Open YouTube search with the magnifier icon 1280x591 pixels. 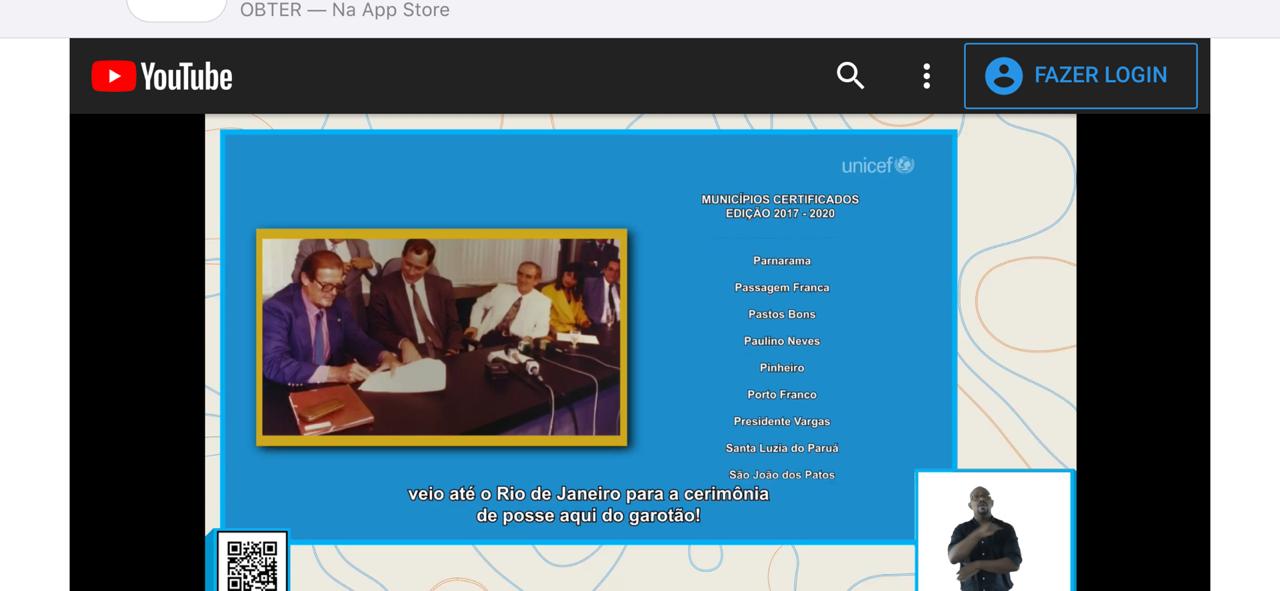tap(850, 75)
